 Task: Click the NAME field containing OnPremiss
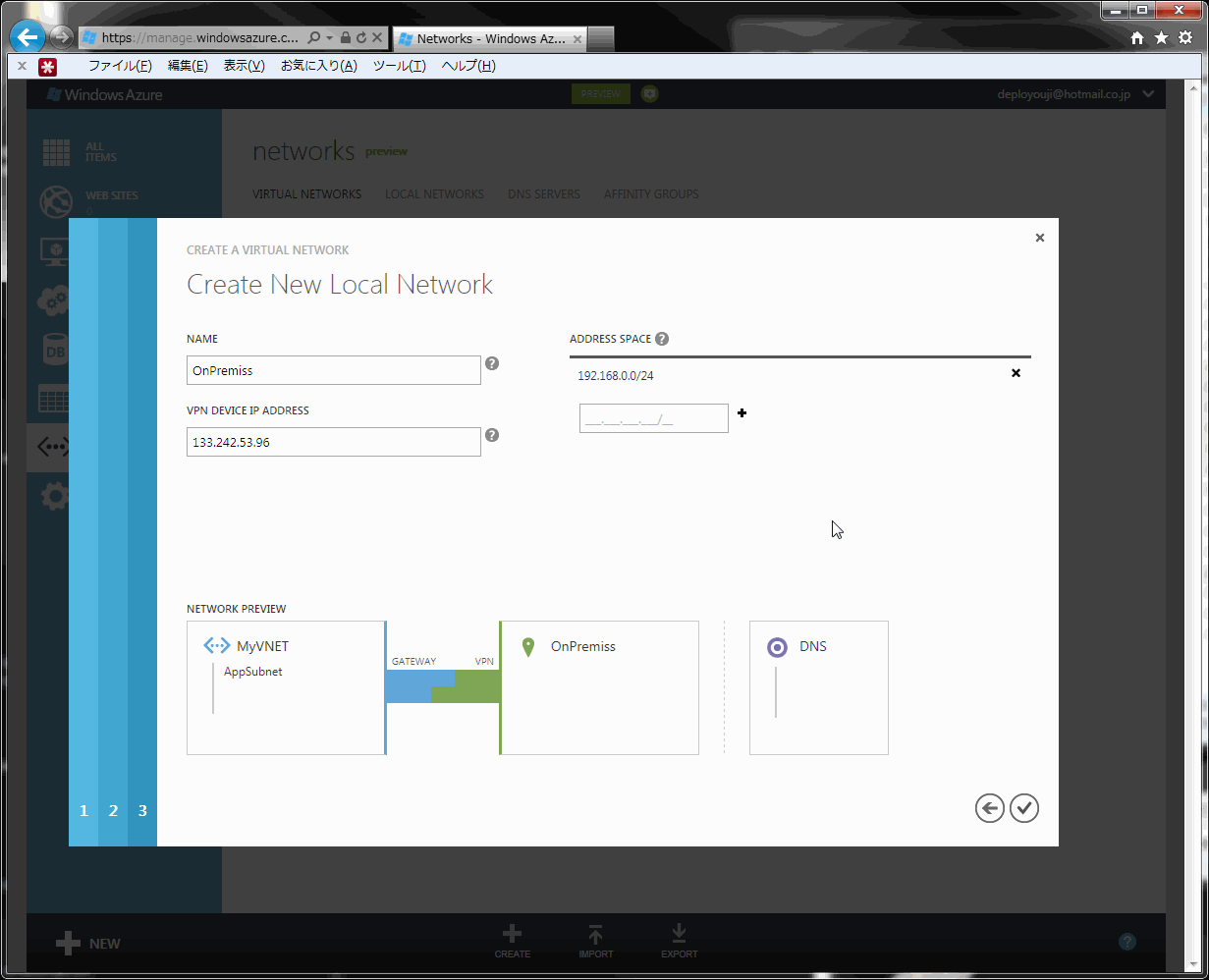pos(334,370)
